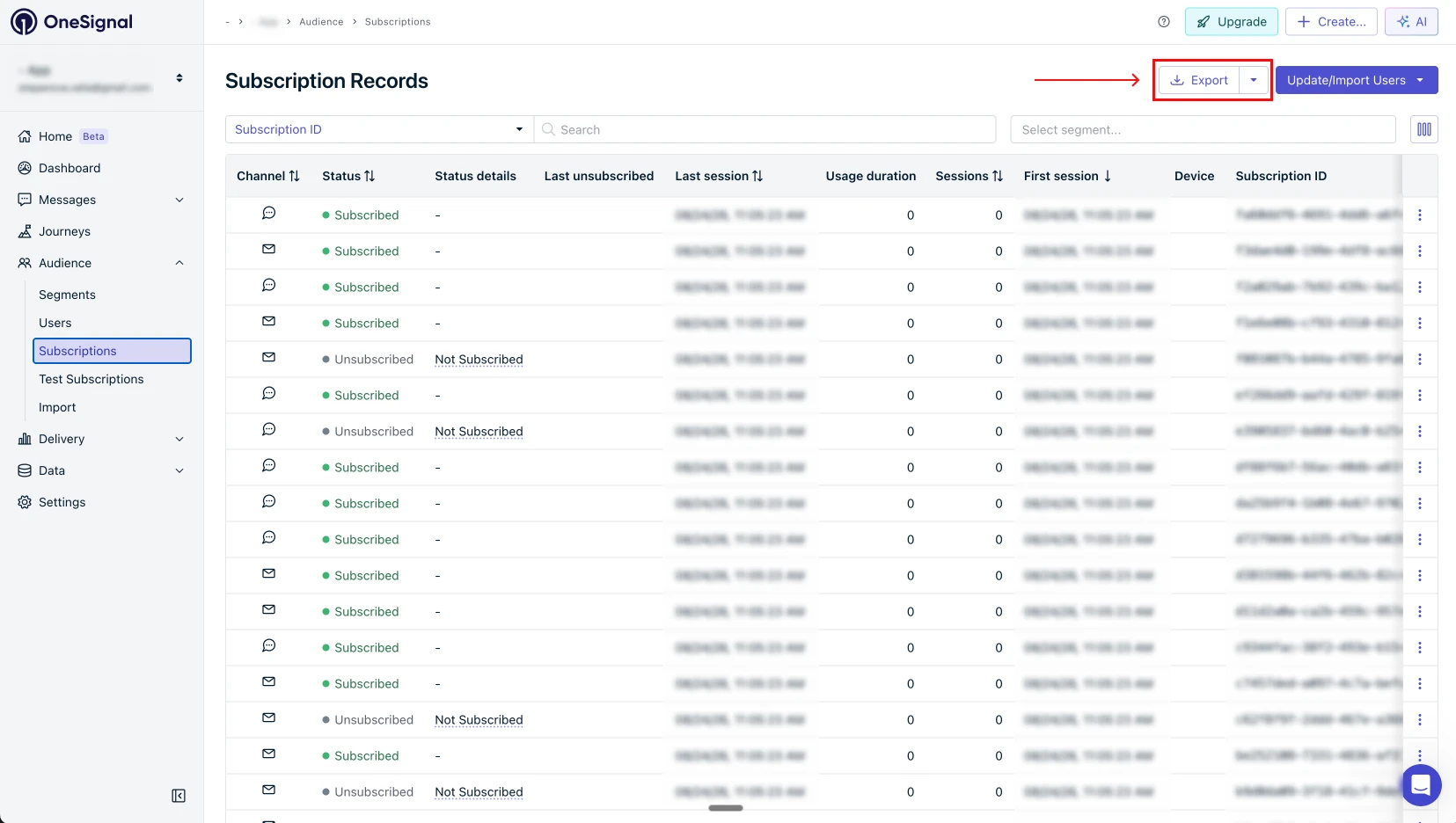Click the Data database icon
Viewport: 1456px width, 823px height.
[25, 470]
